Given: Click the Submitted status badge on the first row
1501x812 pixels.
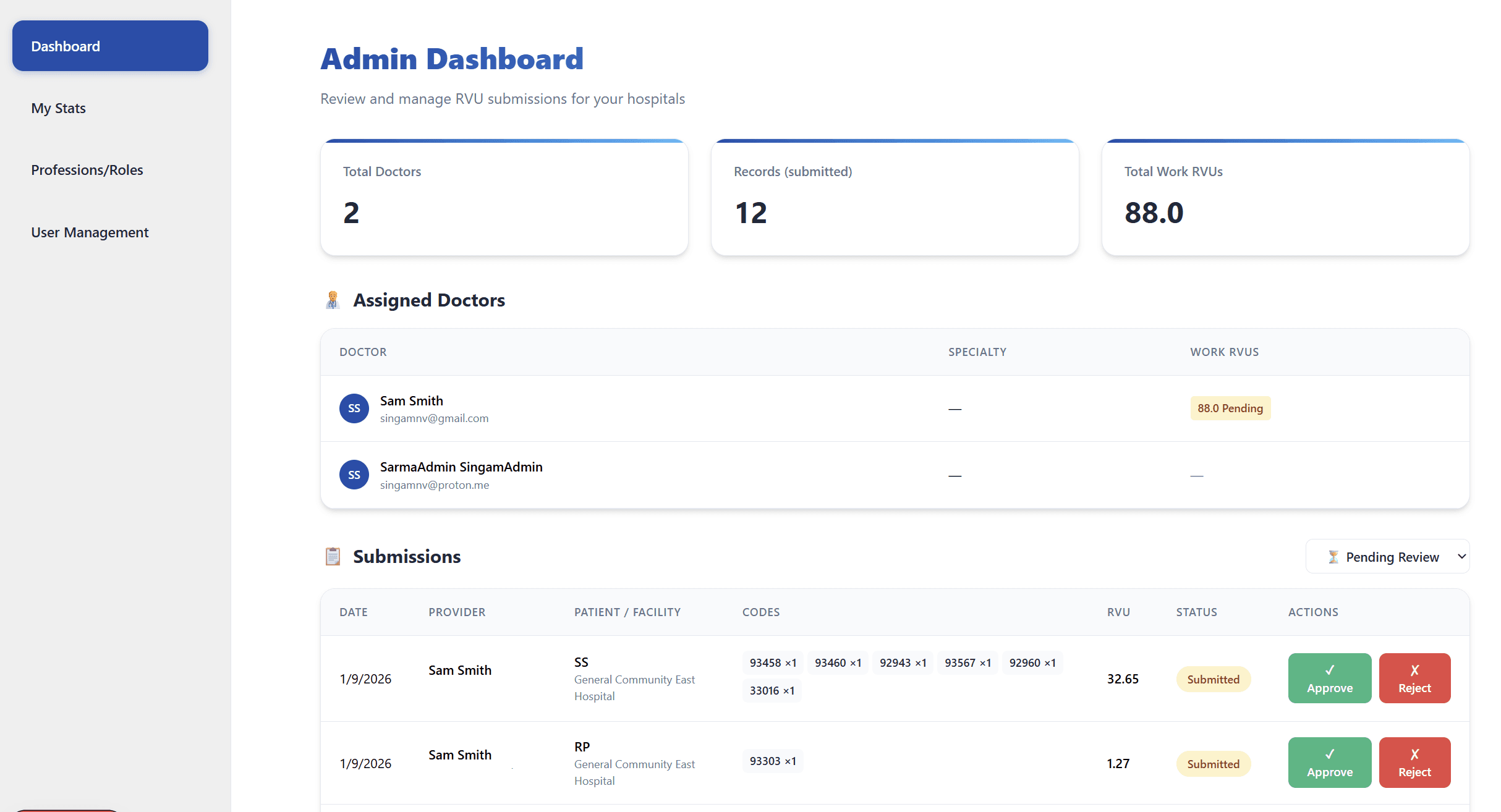Looking at the screenshot, I should [1213, 679].
